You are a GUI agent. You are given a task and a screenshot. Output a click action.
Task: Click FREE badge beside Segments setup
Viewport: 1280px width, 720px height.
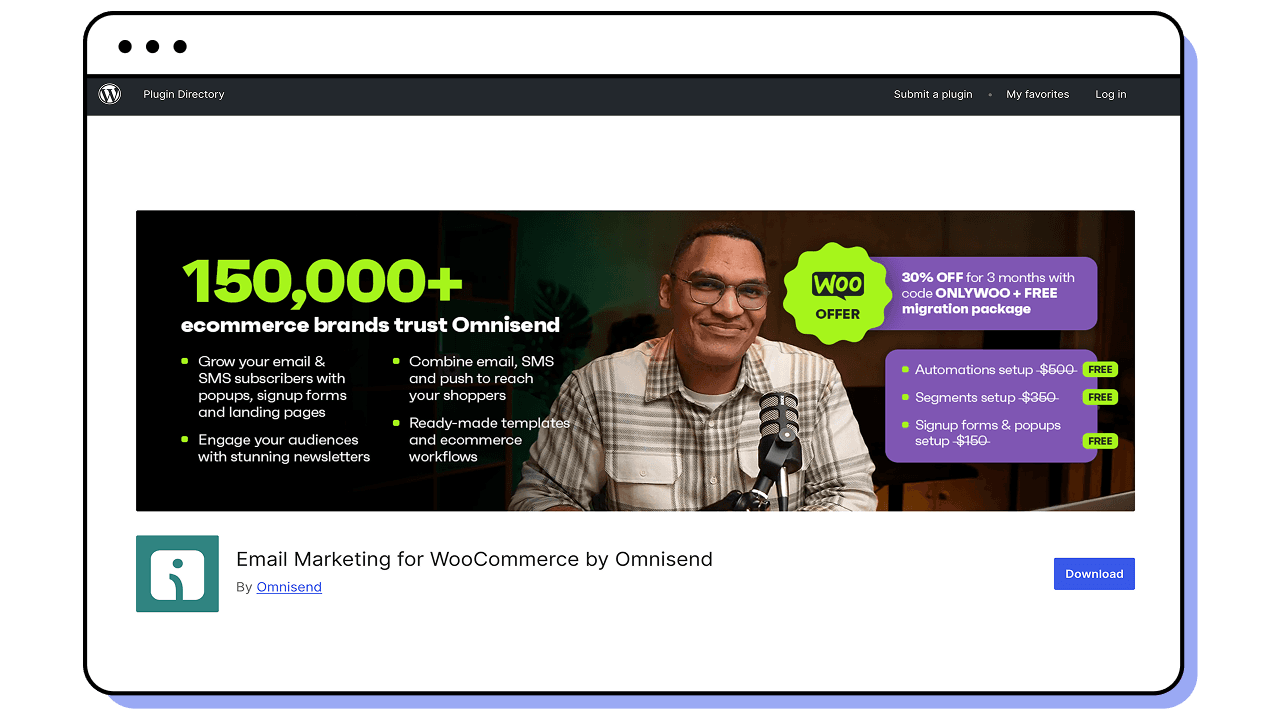(1100, 397)
